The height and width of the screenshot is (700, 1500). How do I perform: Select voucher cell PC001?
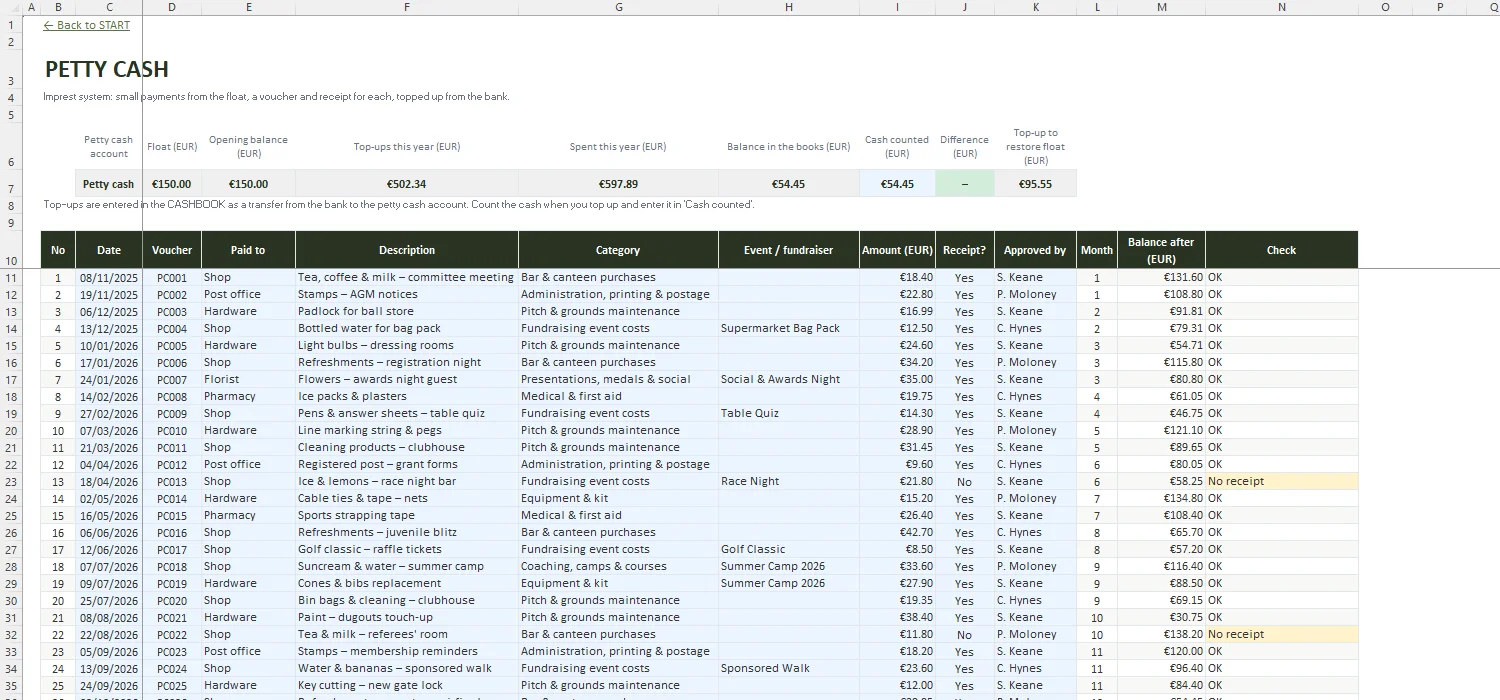coord(172,277)
